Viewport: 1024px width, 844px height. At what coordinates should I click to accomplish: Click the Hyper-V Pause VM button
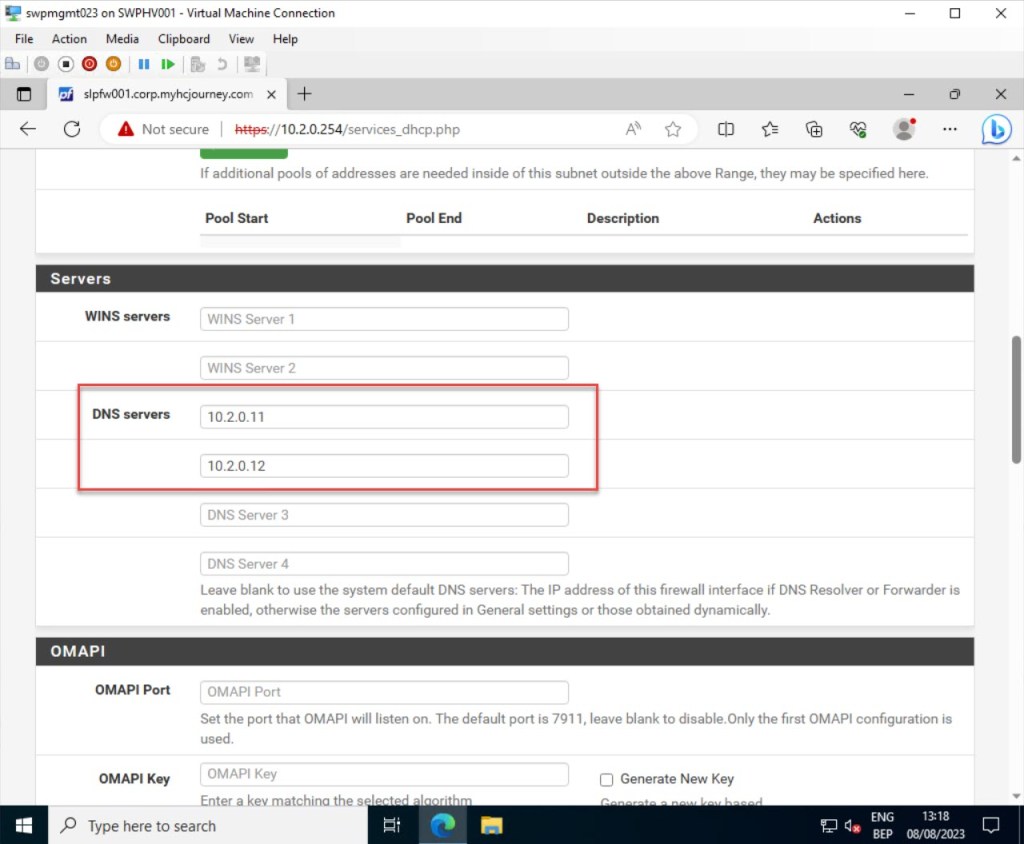coord(143,64)
